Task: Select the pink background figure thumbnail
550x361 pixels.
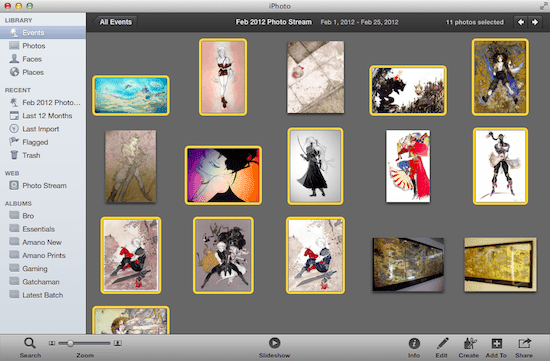Action: [223, 77]
